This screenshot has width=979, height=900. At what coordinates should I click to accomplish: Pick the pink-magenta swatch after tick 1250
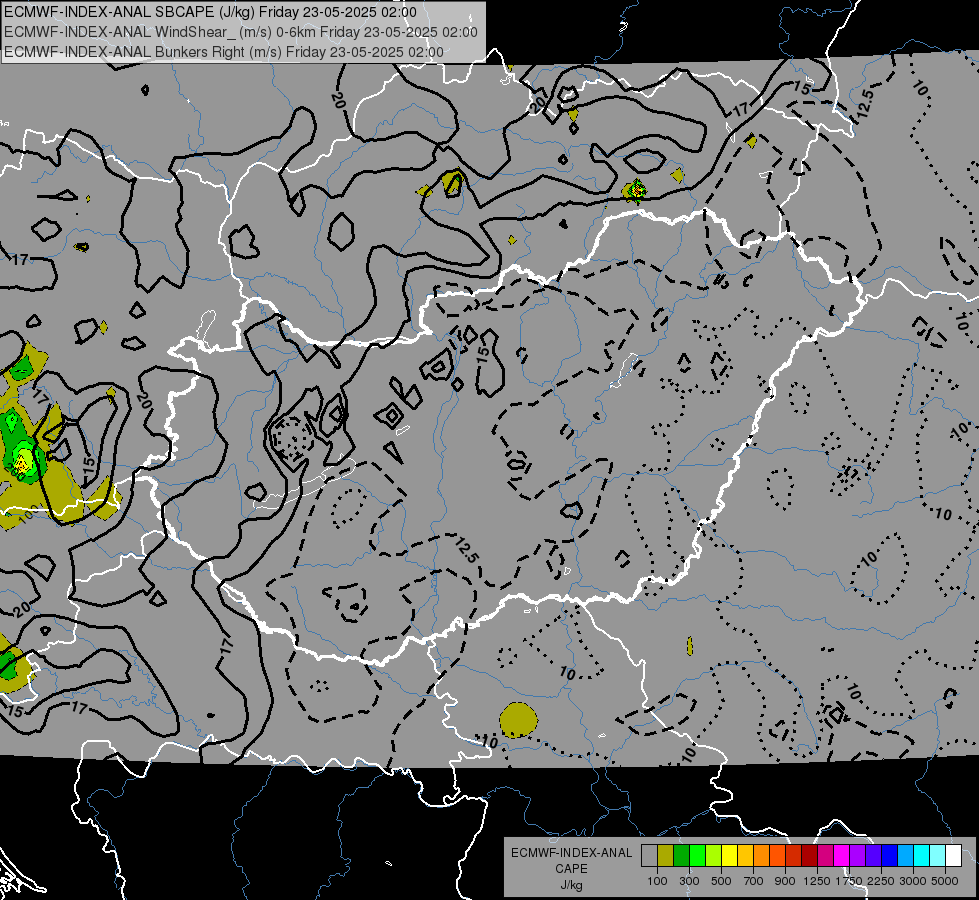pos(826,856)
